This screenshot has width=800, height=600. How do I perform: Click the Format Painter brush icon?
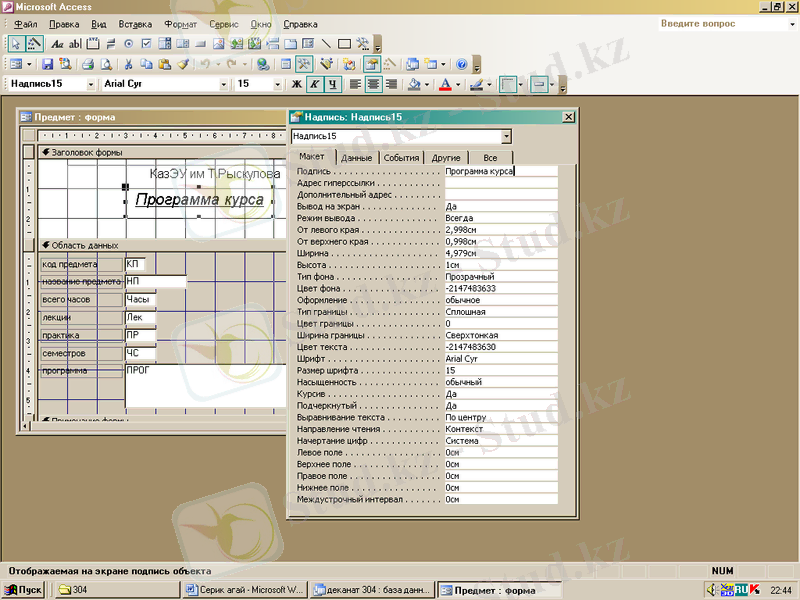[182, 64]
